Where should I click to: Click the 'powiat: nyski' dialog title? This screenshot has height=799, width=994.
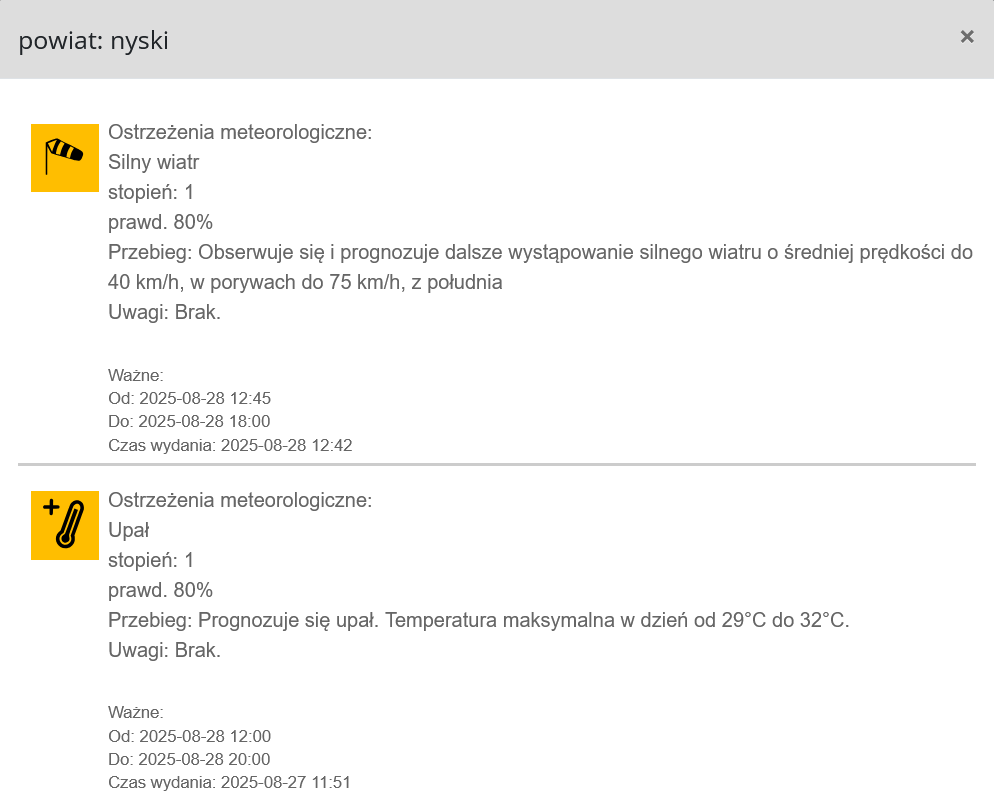(x=93, y=40)
